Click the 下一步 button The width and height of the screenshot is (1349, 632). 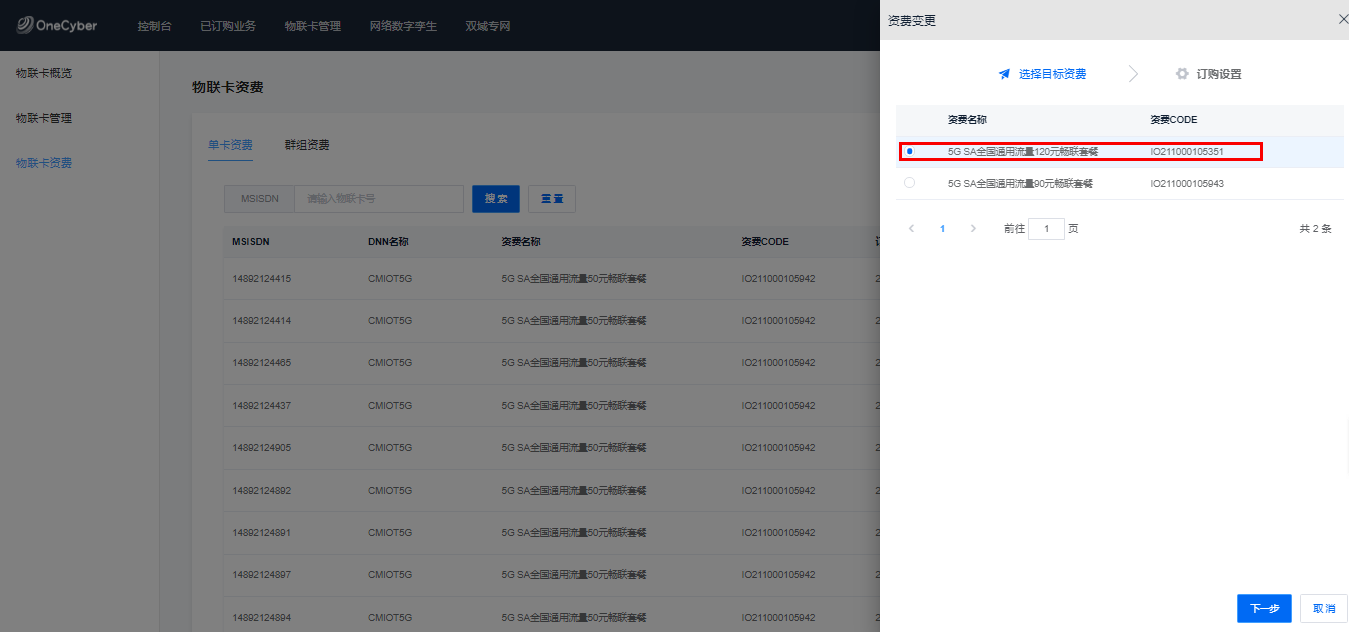click(x=1264, y=608)
